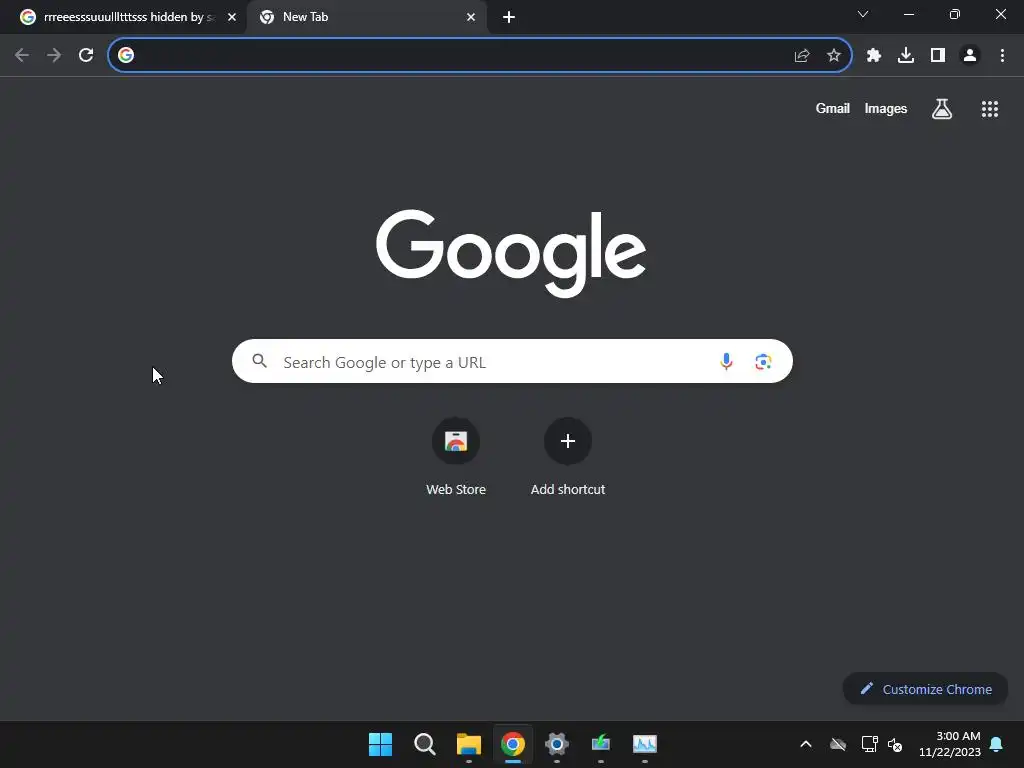Select the New Tab tab

(x=366, y=17)
